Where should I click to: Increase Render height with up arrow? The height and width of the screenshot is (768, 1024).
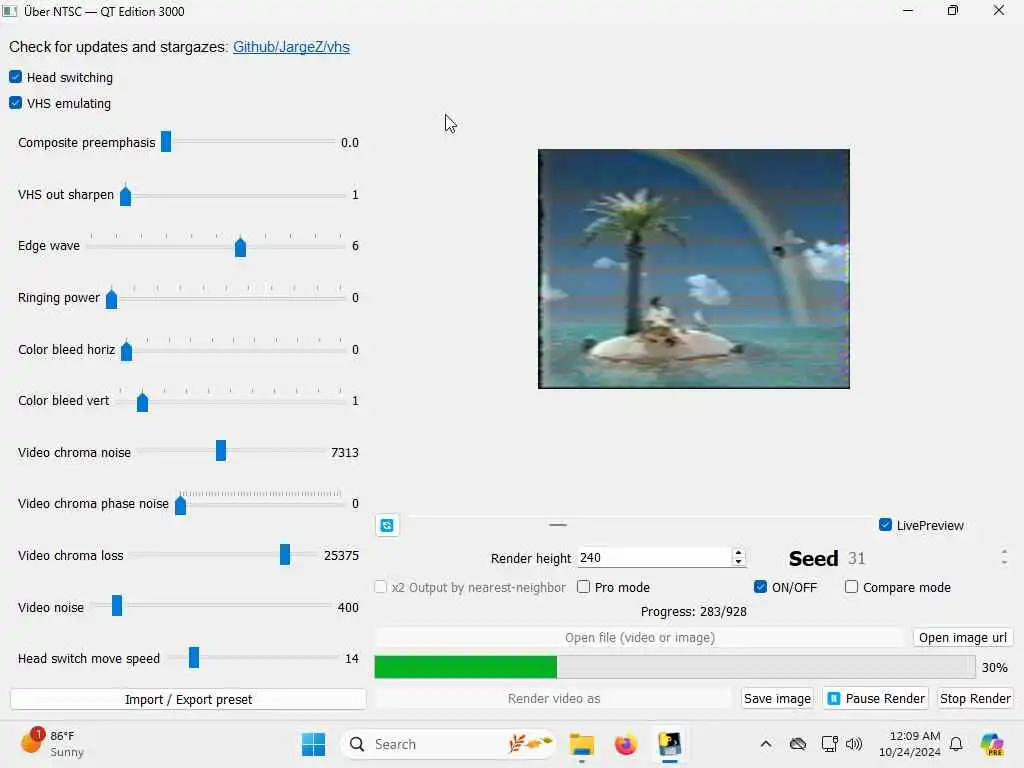click(739, 553)
